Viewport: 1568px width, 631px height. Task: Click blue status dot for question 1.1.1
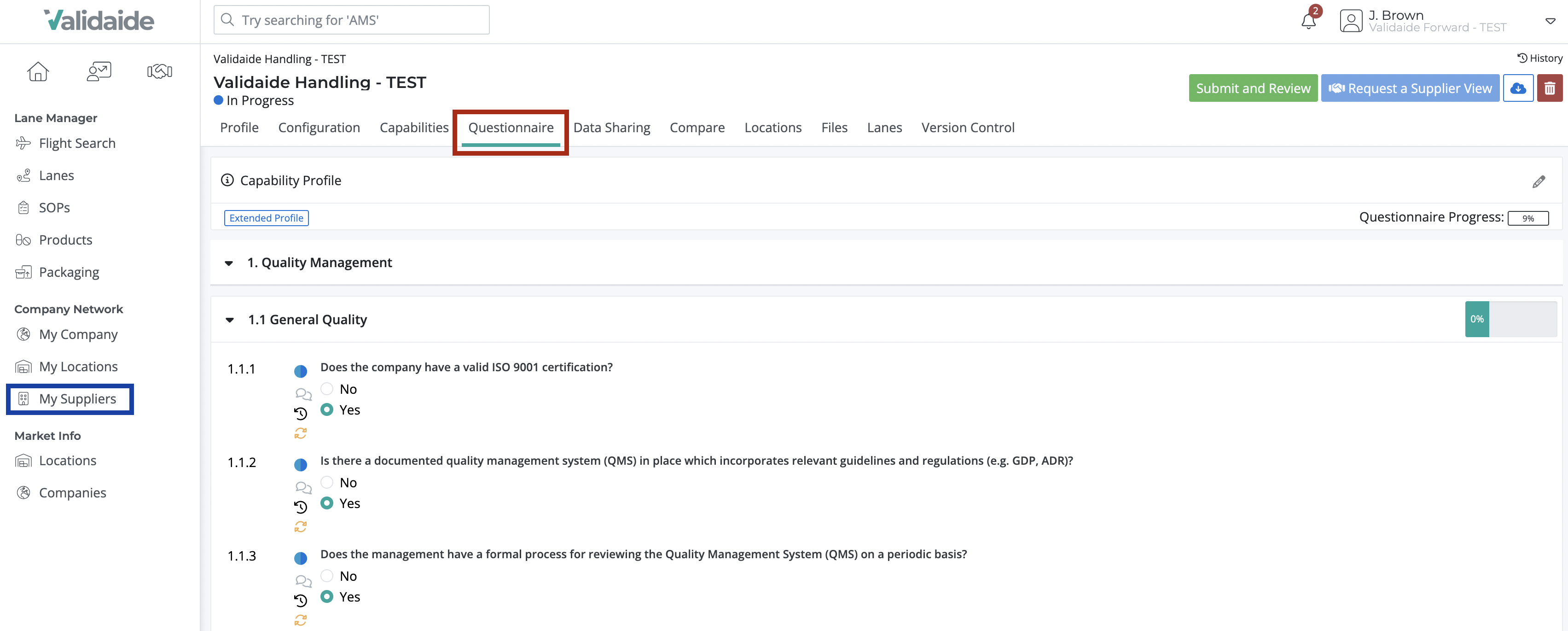click(301, 371)
